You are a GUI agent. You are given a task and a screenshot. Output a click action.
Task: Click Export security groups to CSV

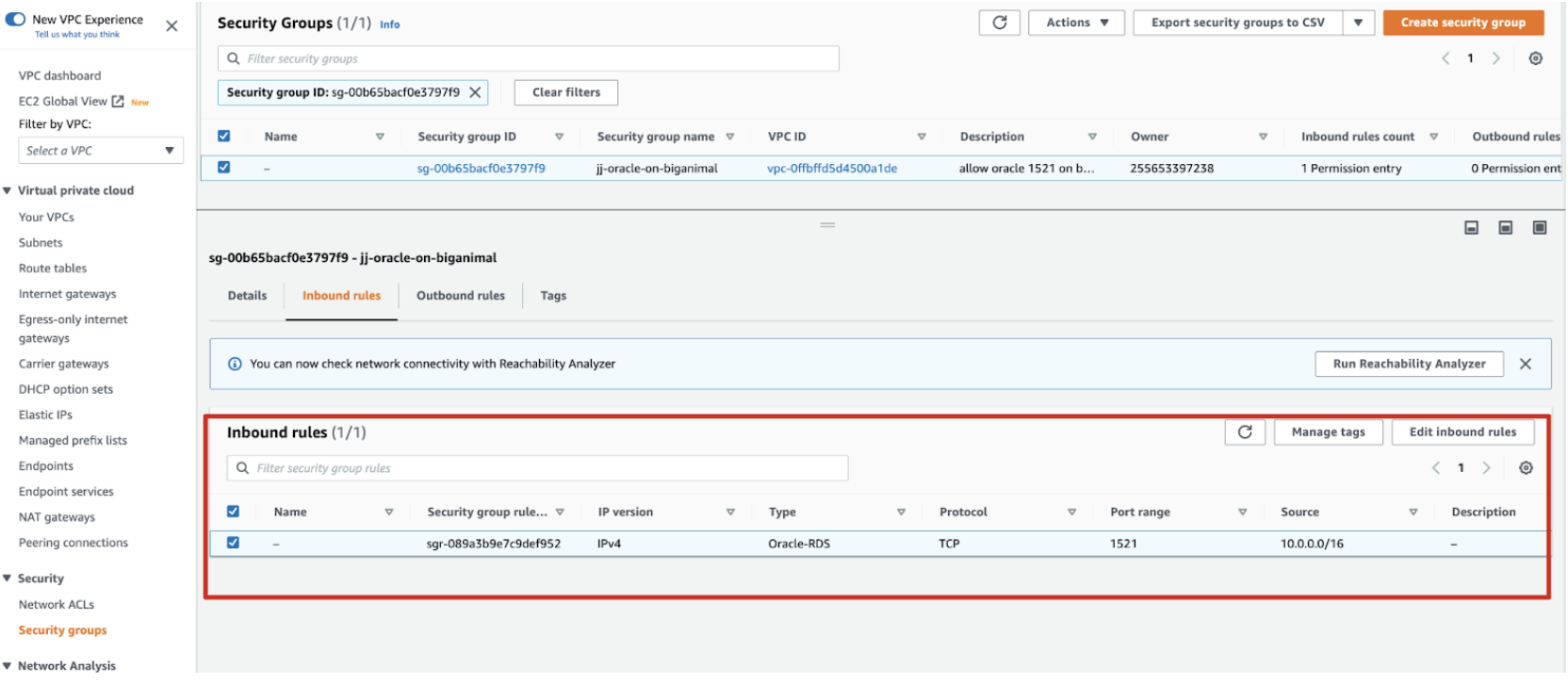[1237, 23]
